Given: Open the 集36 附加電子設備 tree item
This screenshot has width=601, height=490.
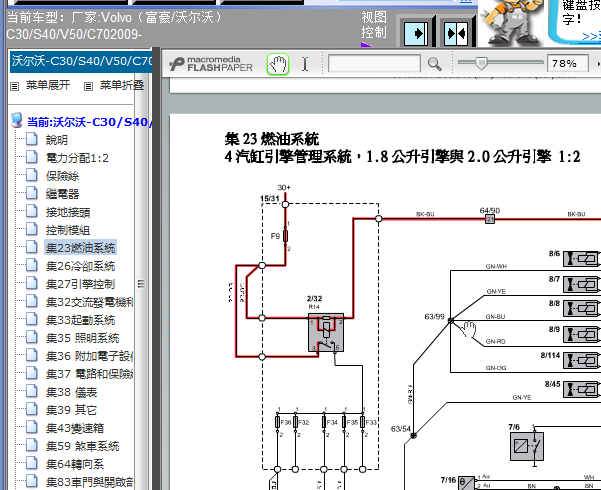Looking at the screenshot, I should point(89,356).
